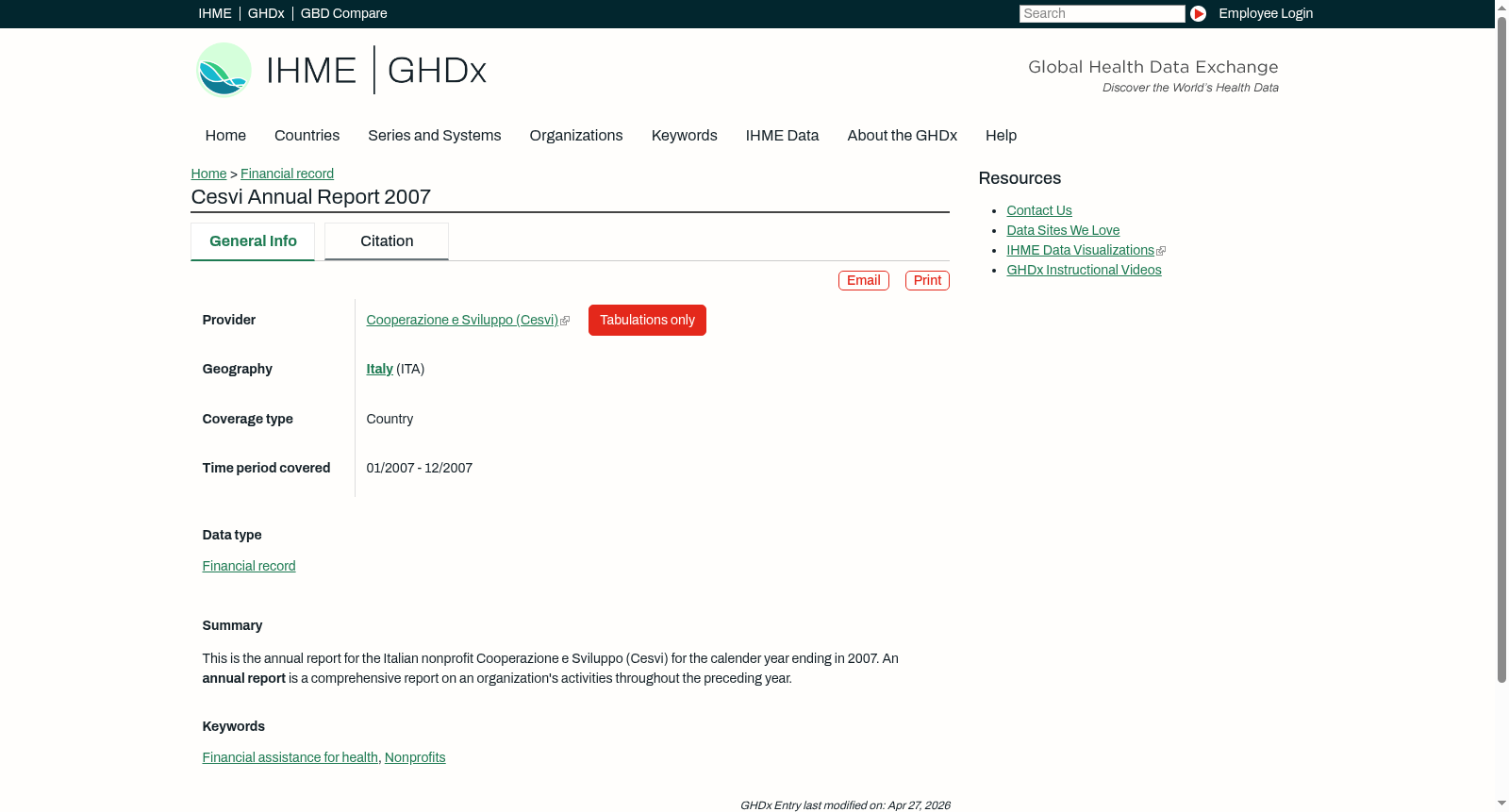1509x812 pixels.
Task: Open the Nonprofits keyword link
Action: coord(415,757)
